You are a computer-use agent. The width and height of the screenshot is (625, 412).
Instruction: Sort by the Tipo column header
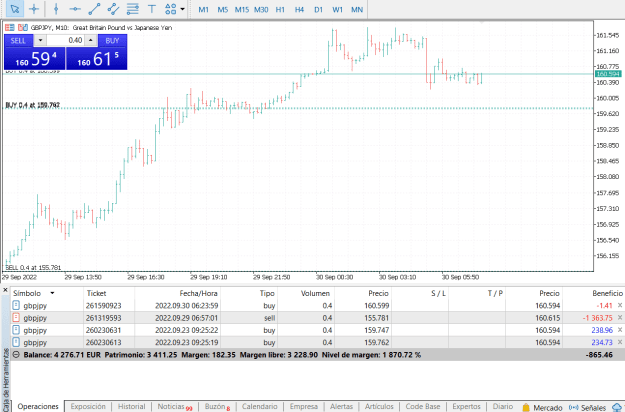(267, 293)
